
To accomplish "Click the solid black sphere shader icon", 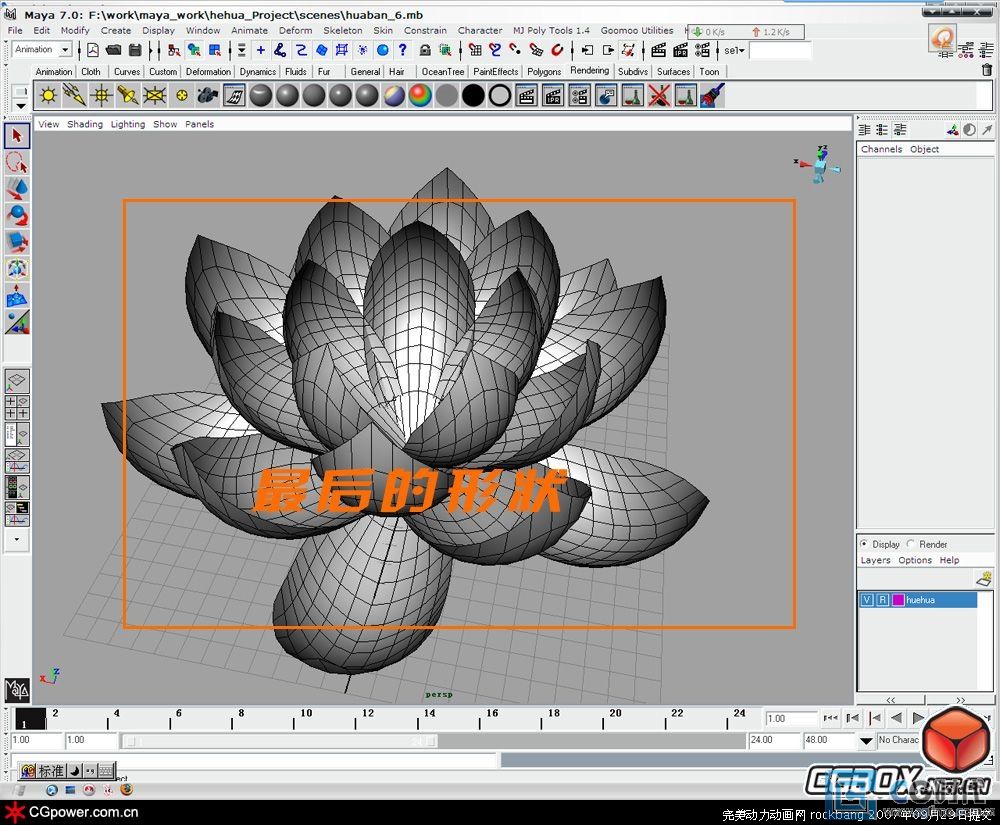I will (473, 96).
